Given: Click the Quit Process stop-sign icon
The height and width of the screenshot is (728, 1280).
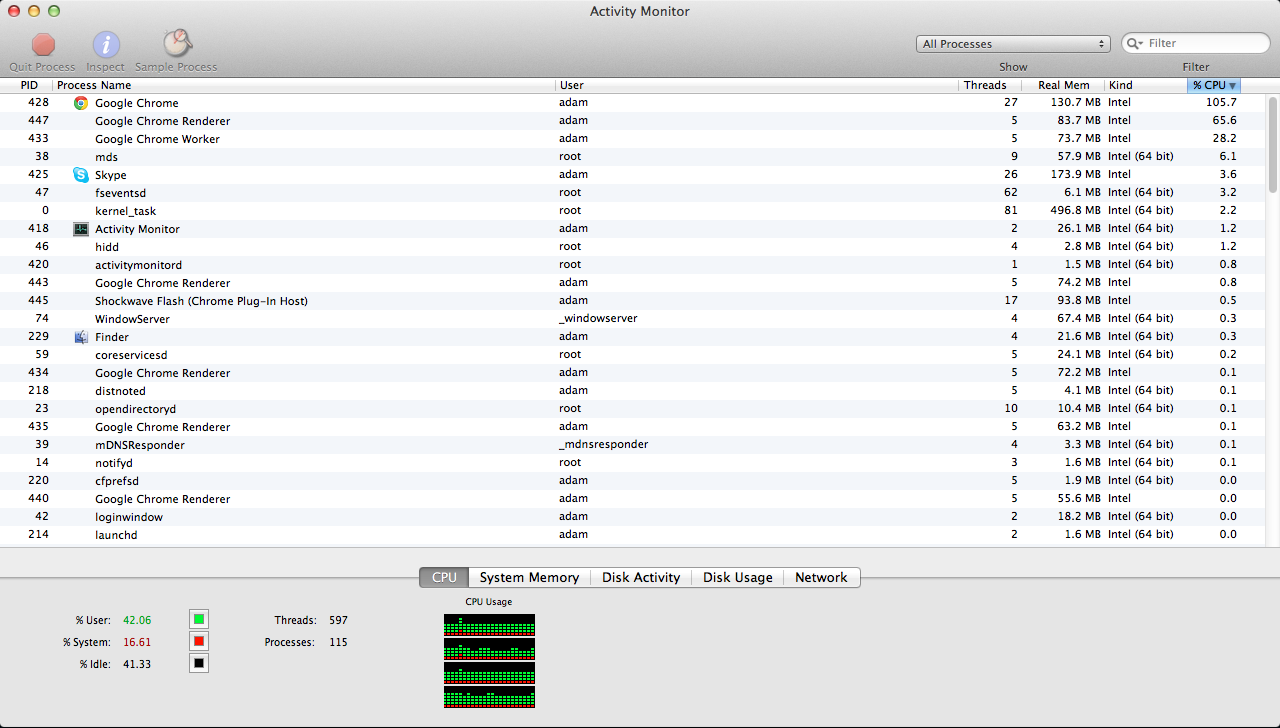Looking at the screenshot, I should tap(43, 44).
